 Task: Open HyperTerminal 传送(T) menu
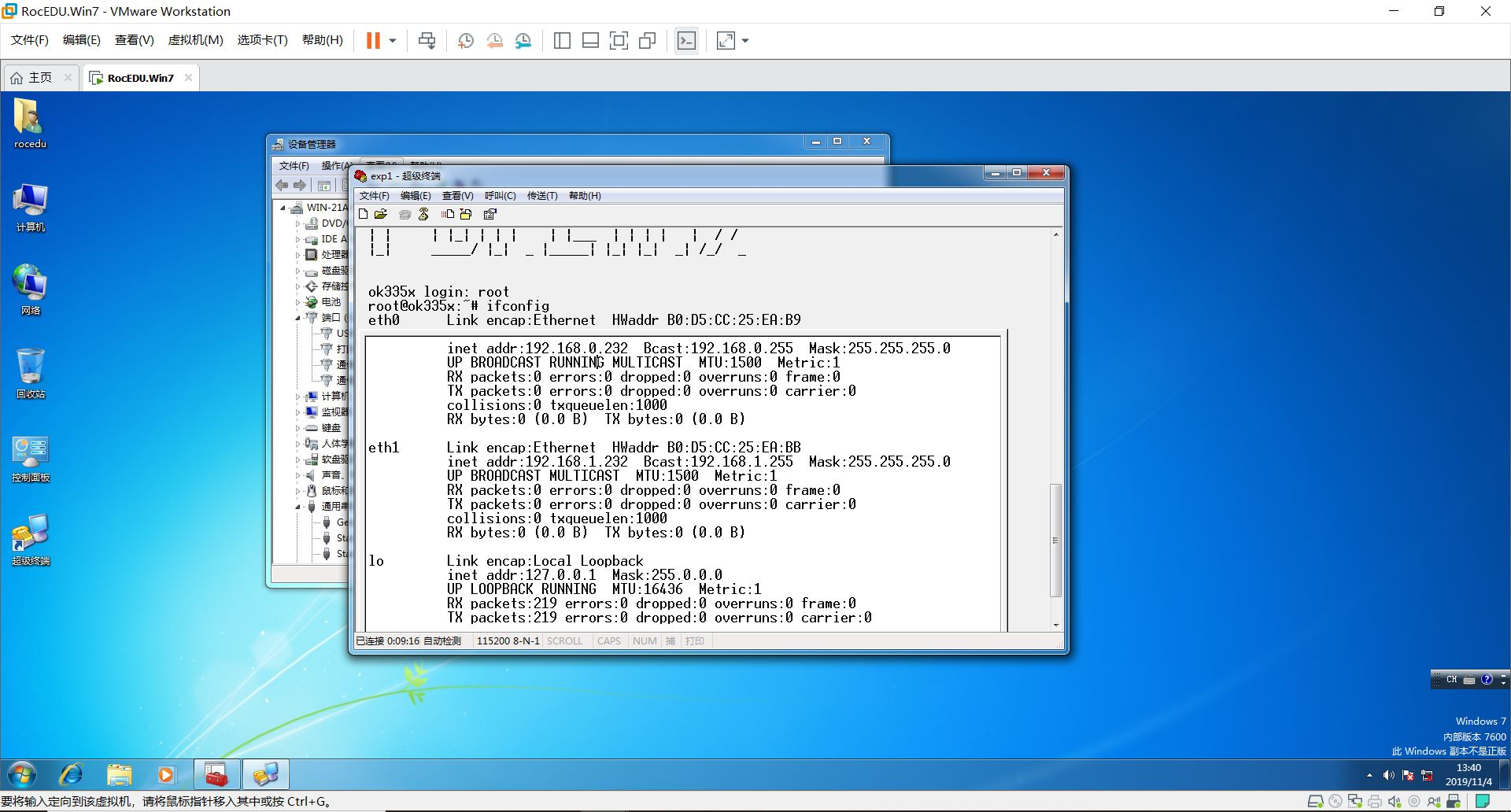542,196
